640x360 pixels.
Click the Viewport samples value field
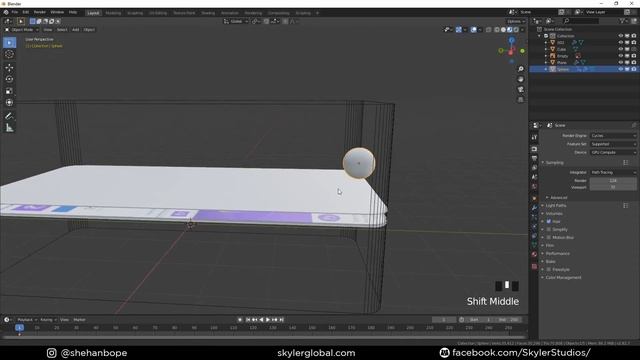[613, 187]
